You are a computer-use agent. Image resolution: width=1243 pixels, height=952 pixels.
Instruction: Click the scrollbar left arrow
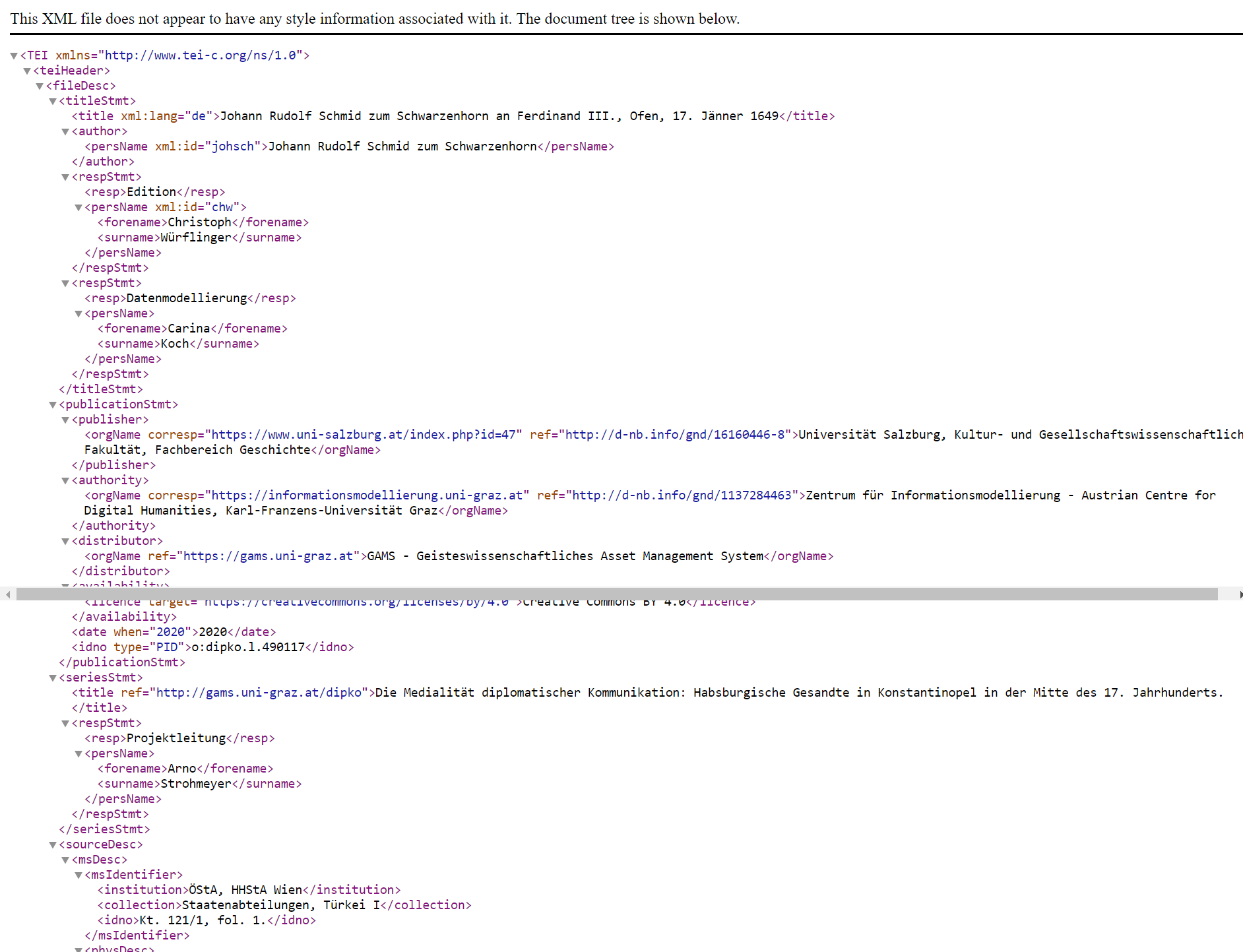click(x=7, y=594)
